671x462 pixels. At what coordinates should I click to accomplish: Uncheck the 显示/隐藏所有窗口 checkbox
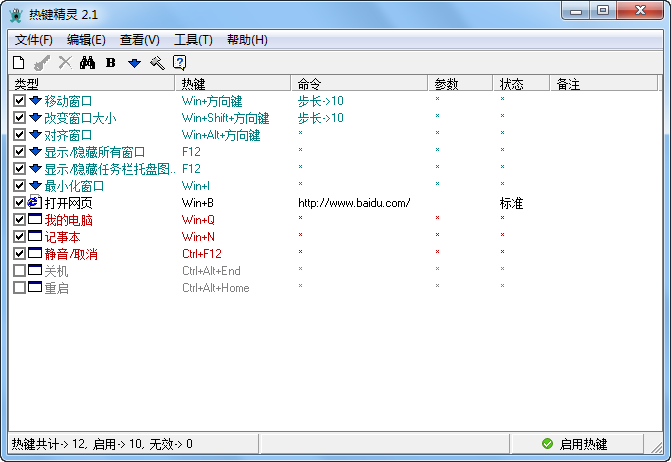19,151
